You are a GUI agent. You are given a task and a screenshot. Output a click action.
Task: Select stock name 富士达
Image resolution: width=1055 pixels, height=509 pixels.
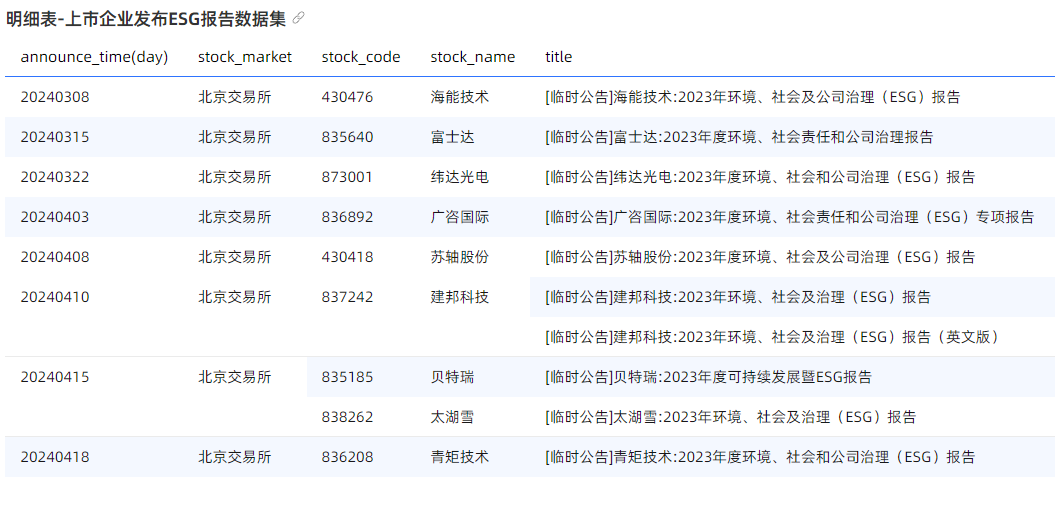[452, 137]
